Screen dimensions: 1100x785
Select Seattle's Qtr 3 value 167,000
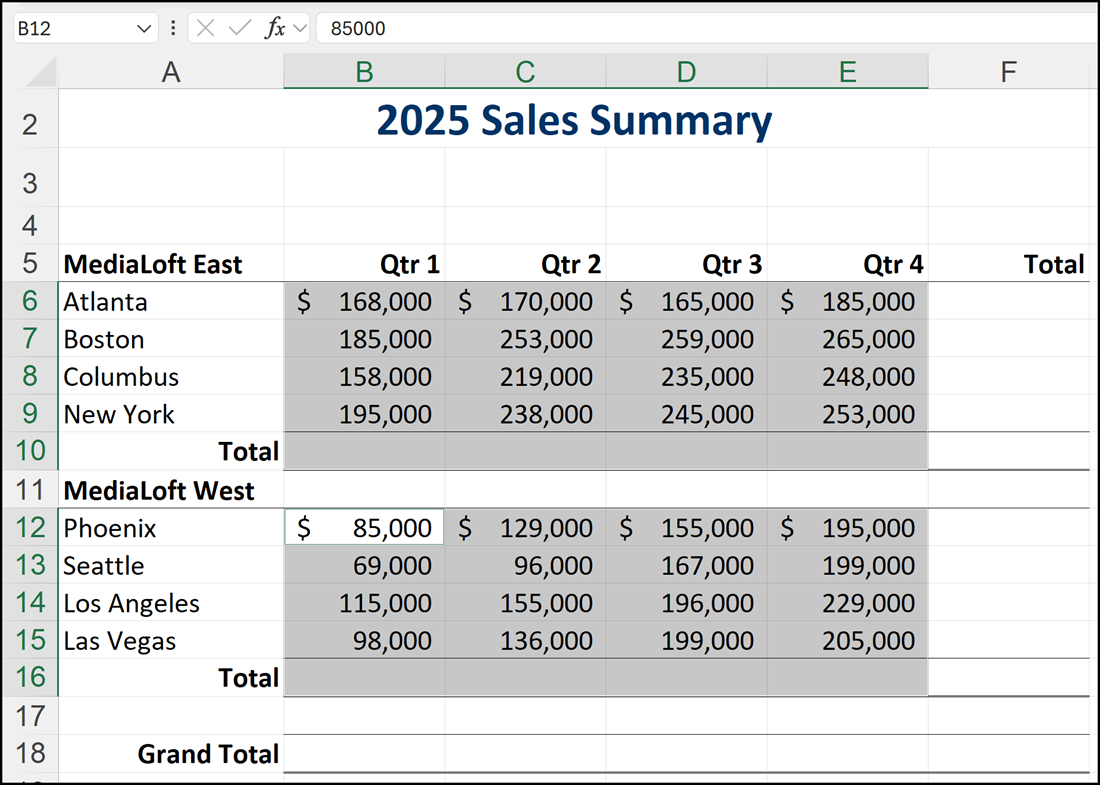(686, 566)
